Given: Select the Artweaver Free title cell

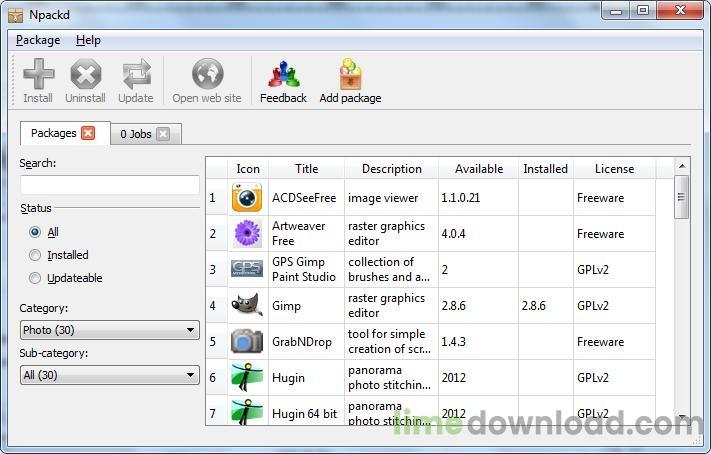Looking at the screenshot, I should click(x=307, y=234).
